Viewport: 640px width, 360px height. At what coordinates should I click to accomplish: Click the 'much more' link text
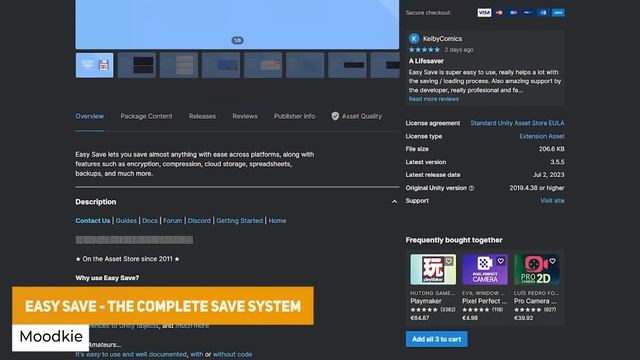point(192,326)
